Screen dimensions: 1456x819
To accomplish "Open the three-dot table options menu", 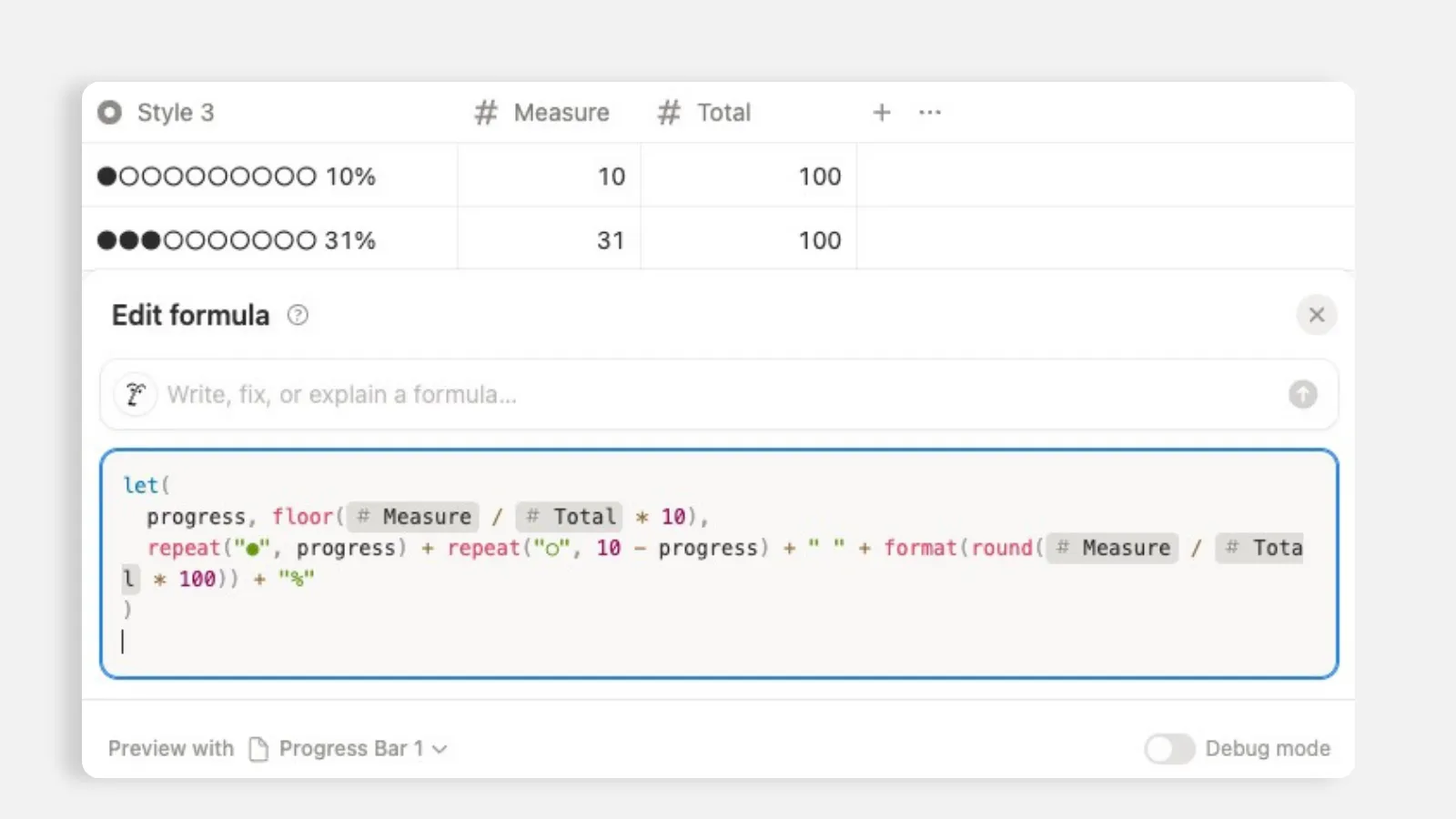I will (x=930, y=113).
